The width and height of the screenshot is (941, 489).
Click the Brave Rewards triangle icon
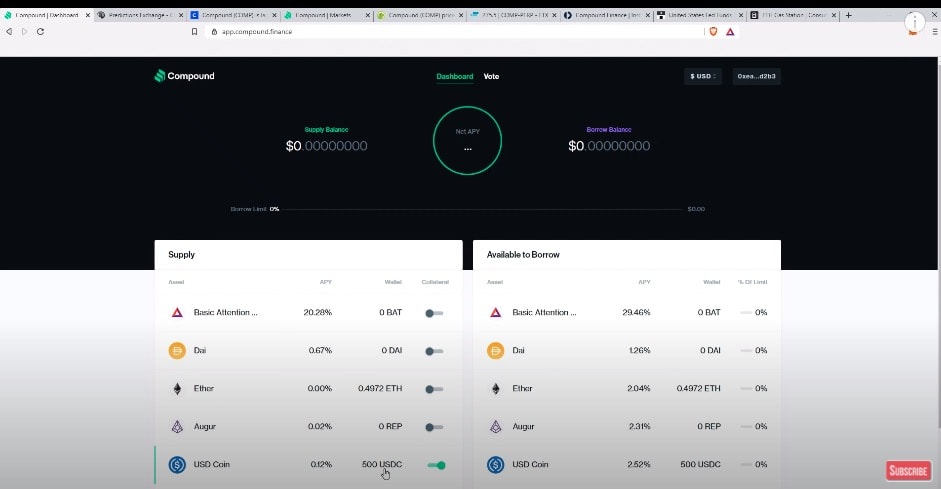[x=730, y=31]
